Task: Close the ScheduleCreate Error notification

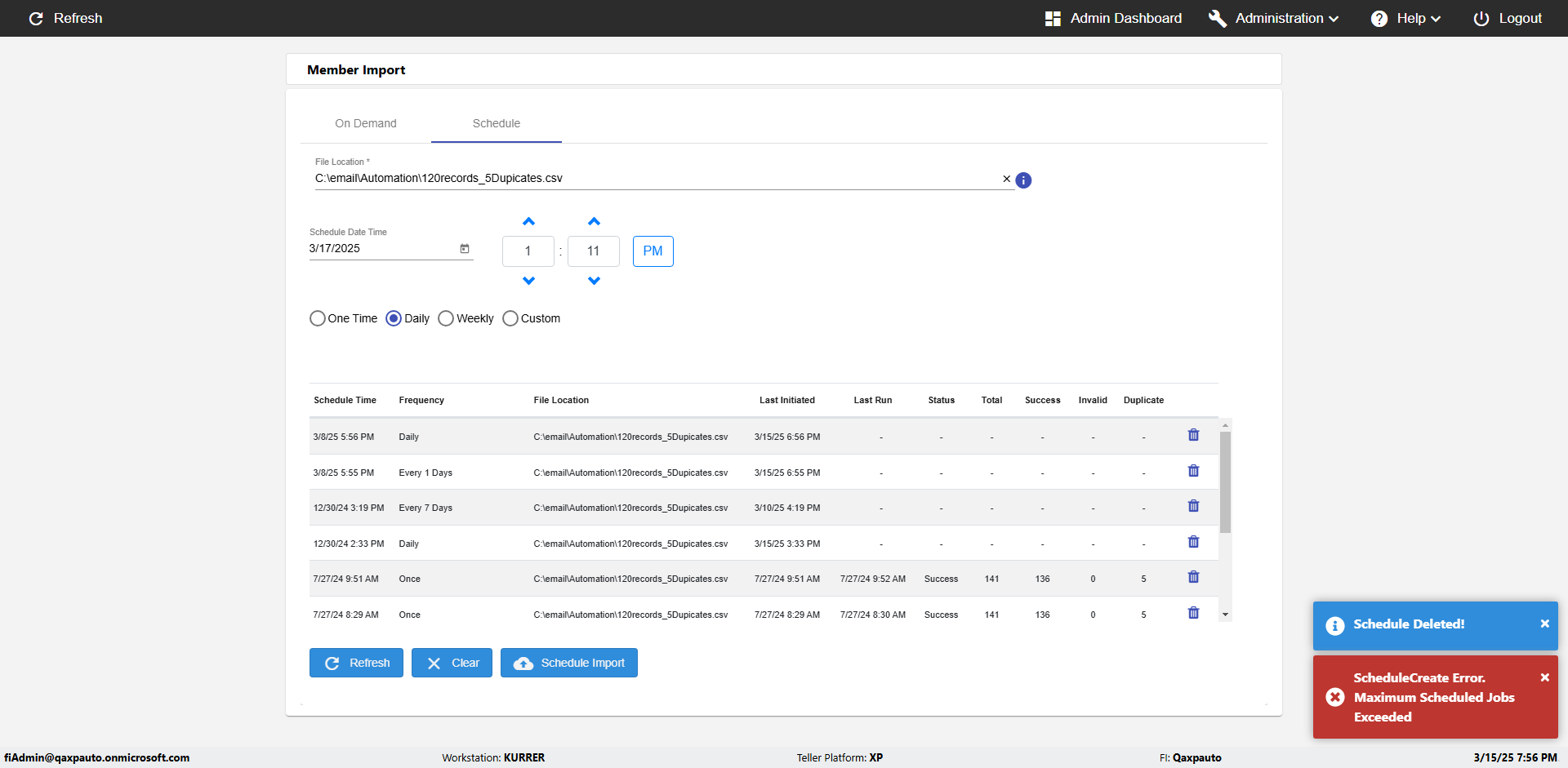Action: pos(1544,677)
